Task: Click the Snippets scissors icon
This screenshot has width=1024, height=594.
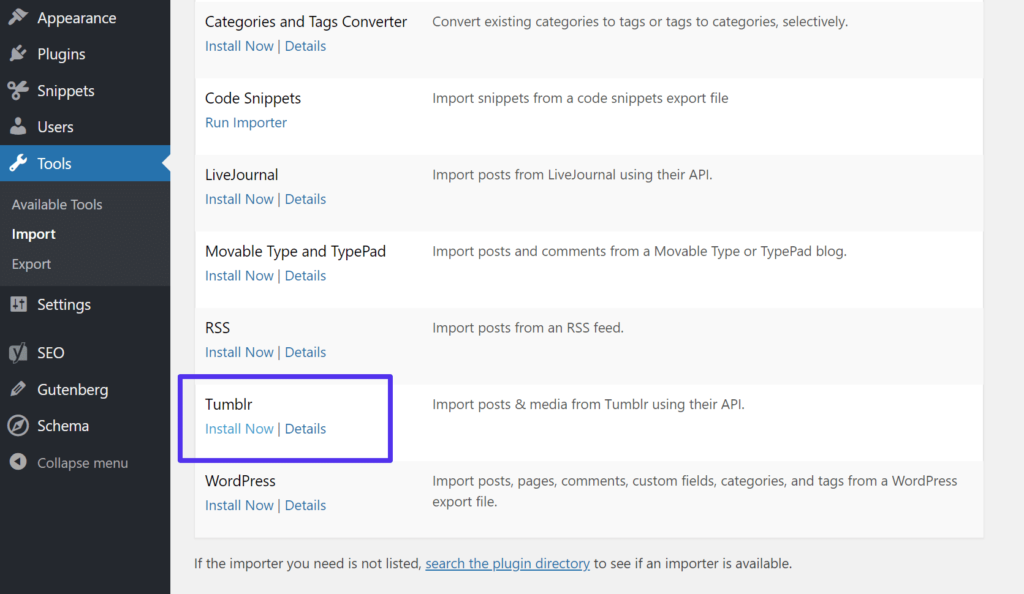Action: (18, 91)
